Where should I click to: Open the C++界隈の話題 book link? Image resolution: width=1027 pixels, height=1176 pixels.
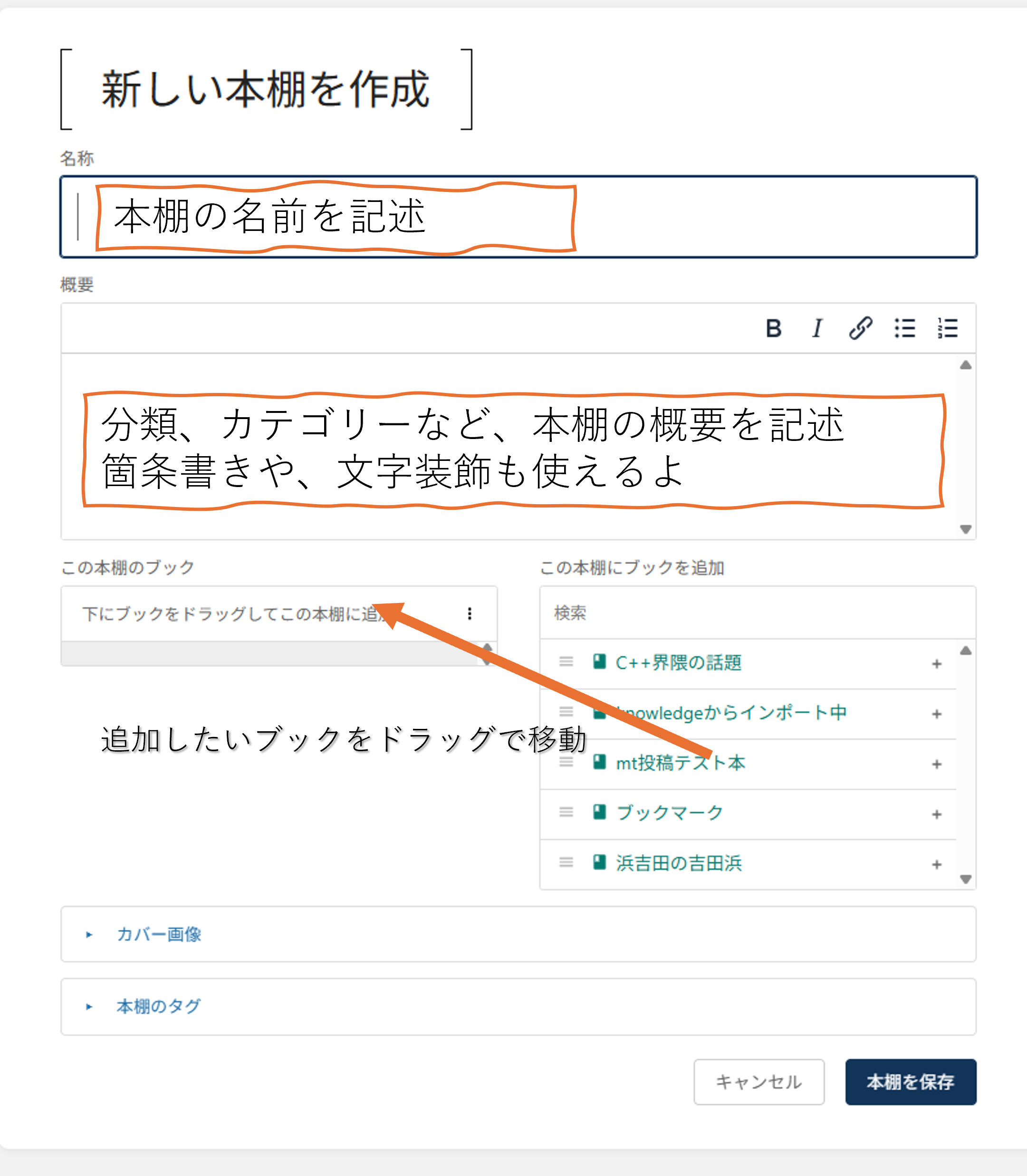(678, 662)
